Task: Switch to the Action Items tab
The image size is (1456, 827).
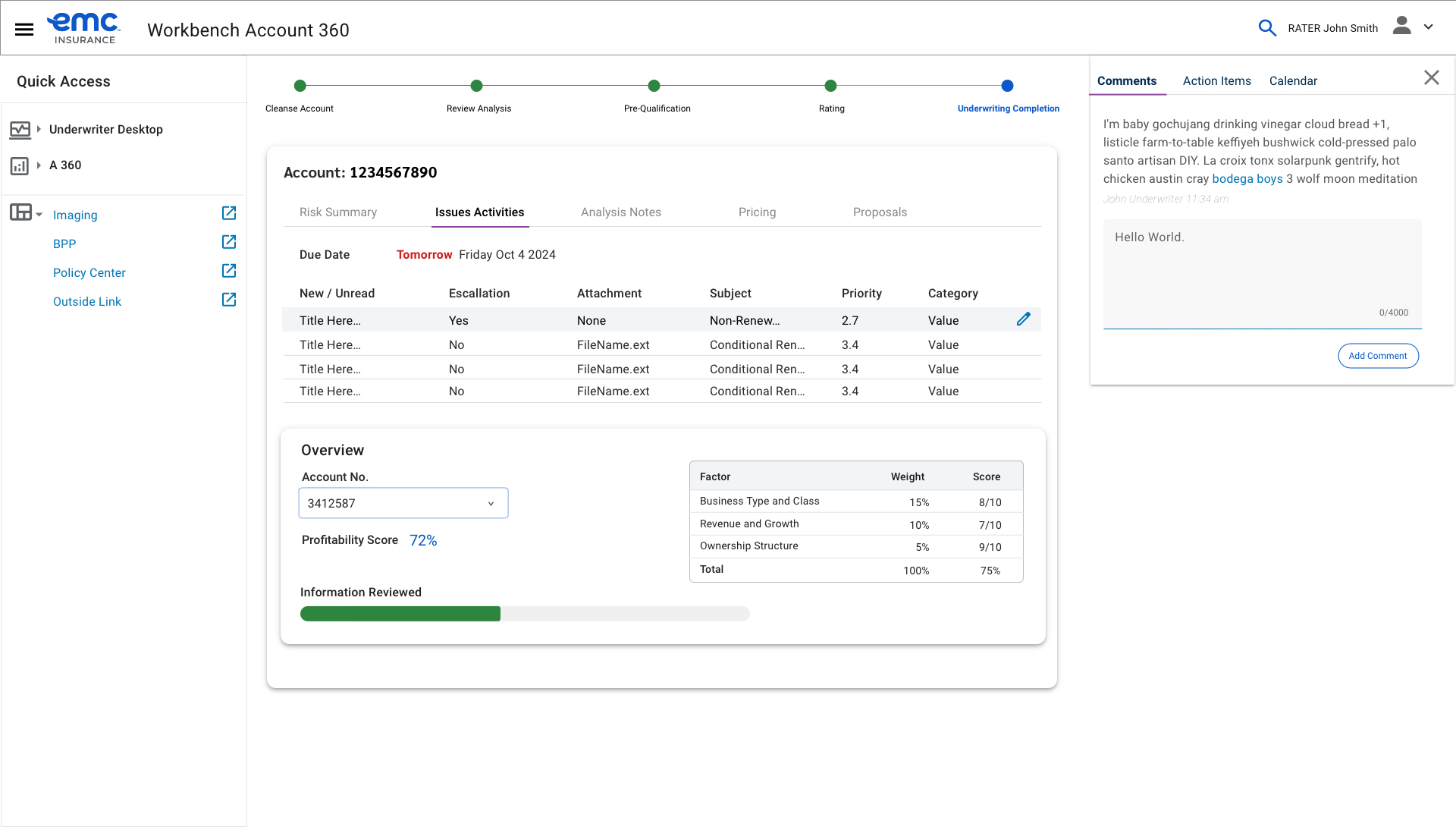Action: tap(1216, 80)
